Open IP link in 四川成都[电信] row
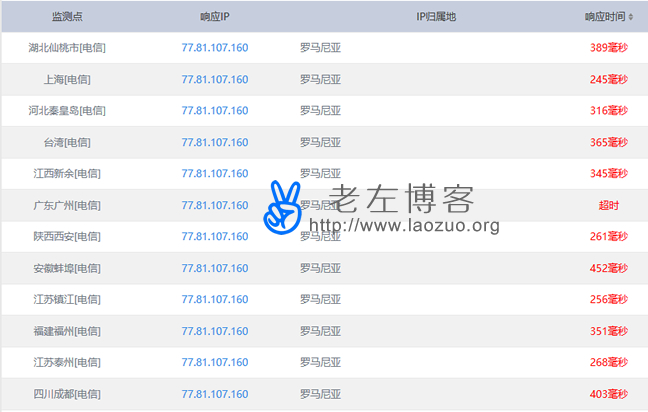The width and height of the screenshot is (648, 412). (x=214, y=394)
